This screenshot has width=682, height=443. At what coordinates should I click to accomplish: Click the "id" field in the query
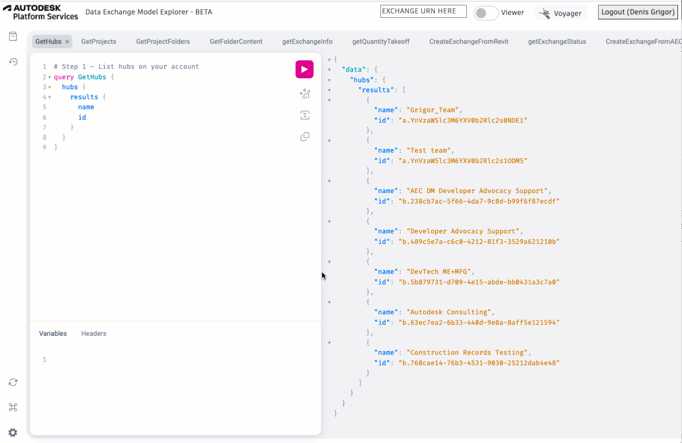[82, 117]
